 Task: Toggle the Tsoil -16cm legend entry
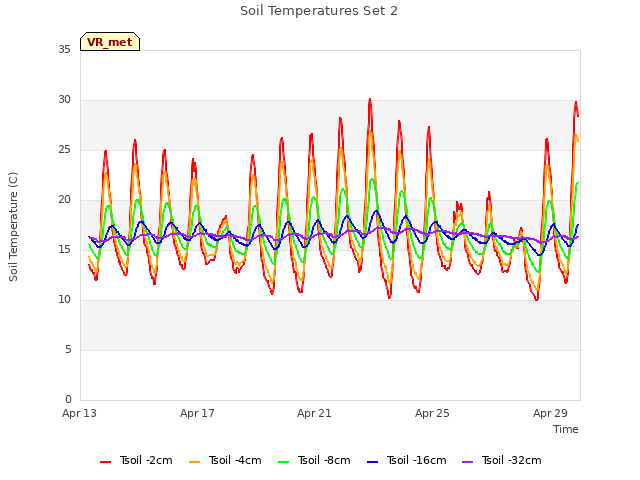click(407, 460)
